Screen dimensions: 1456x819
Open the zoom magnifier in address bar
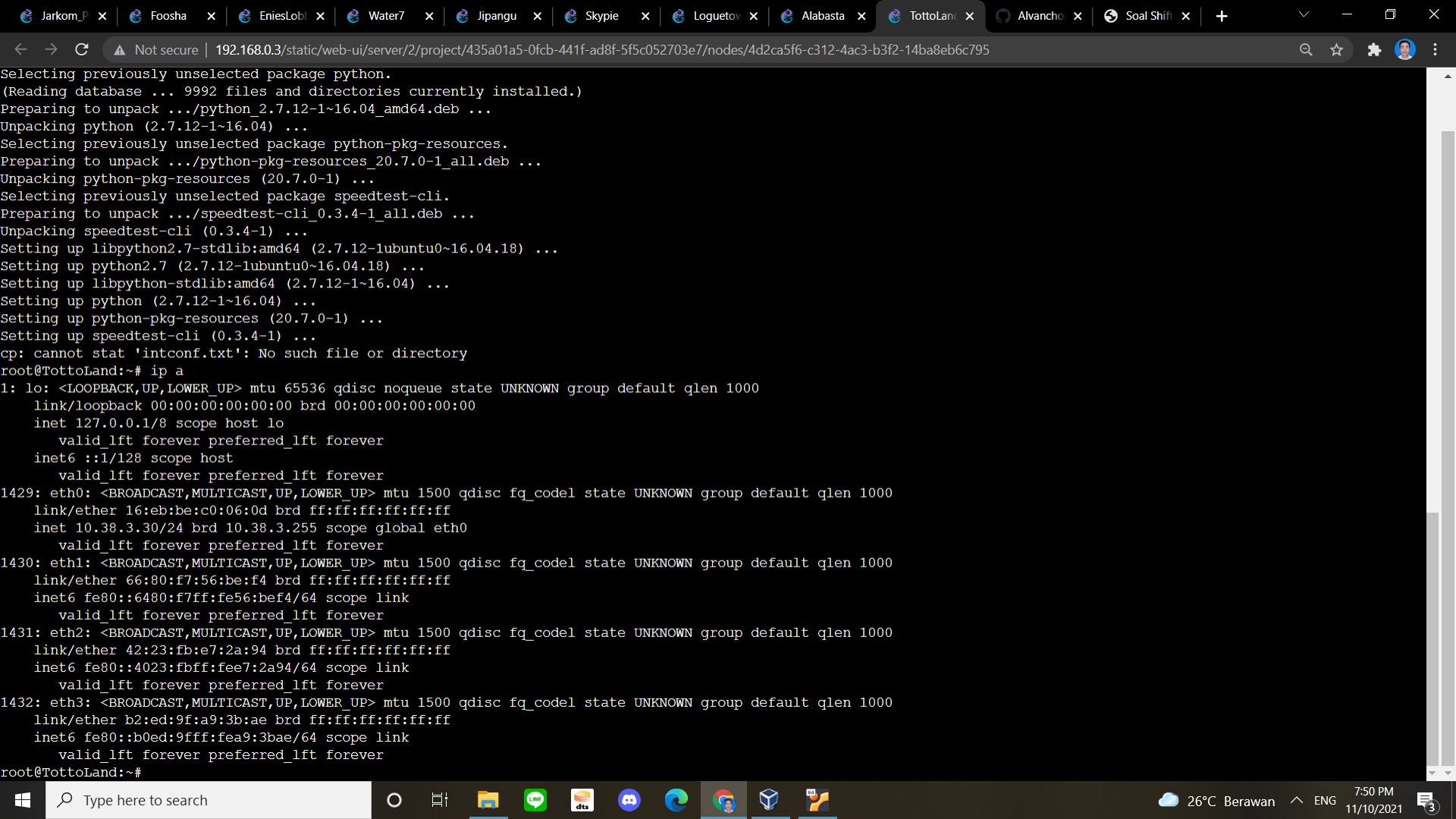click(1306, 50)
